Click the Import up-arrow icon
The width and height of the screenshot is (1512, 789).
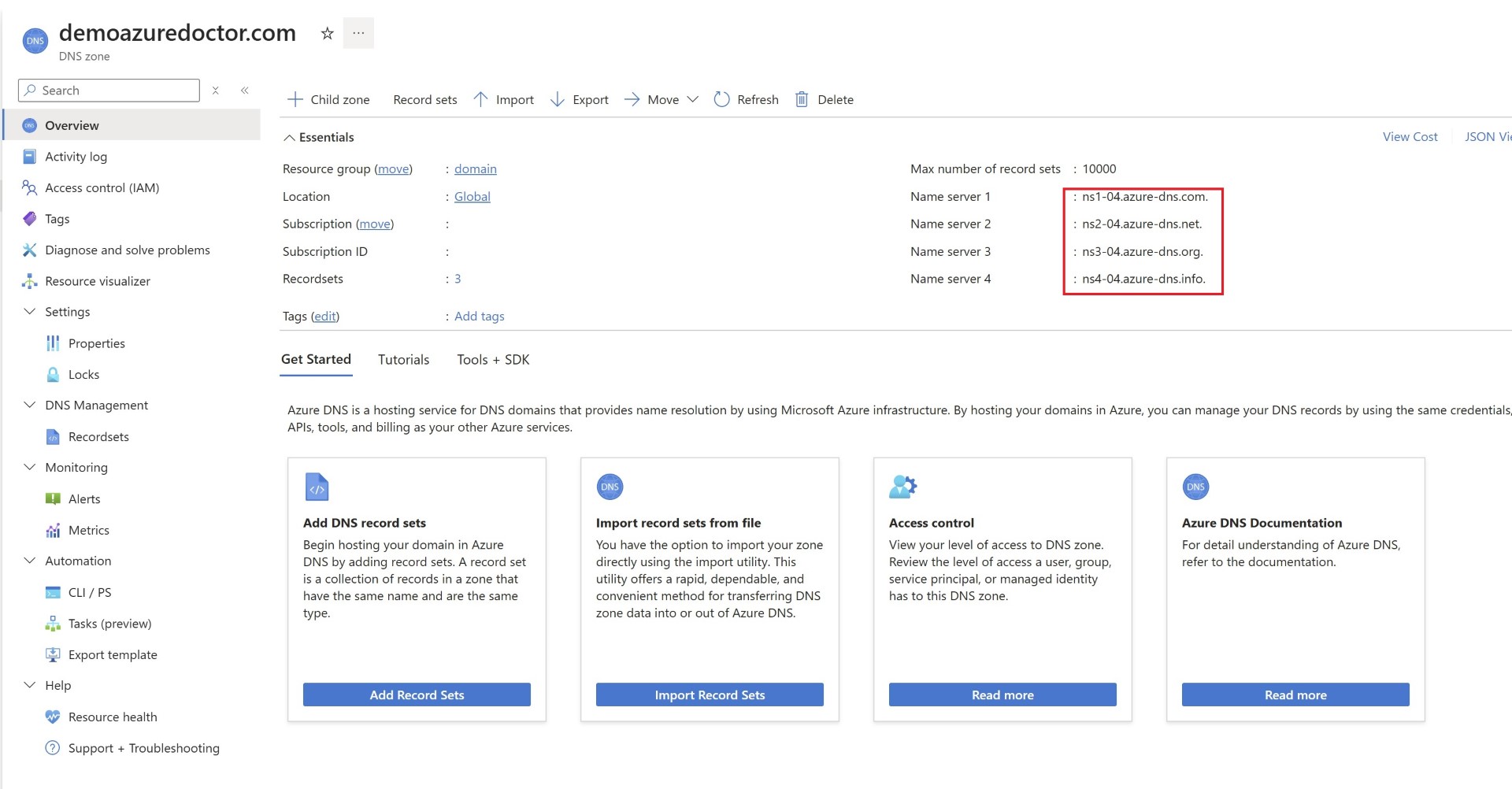click(x=480, y=99)
